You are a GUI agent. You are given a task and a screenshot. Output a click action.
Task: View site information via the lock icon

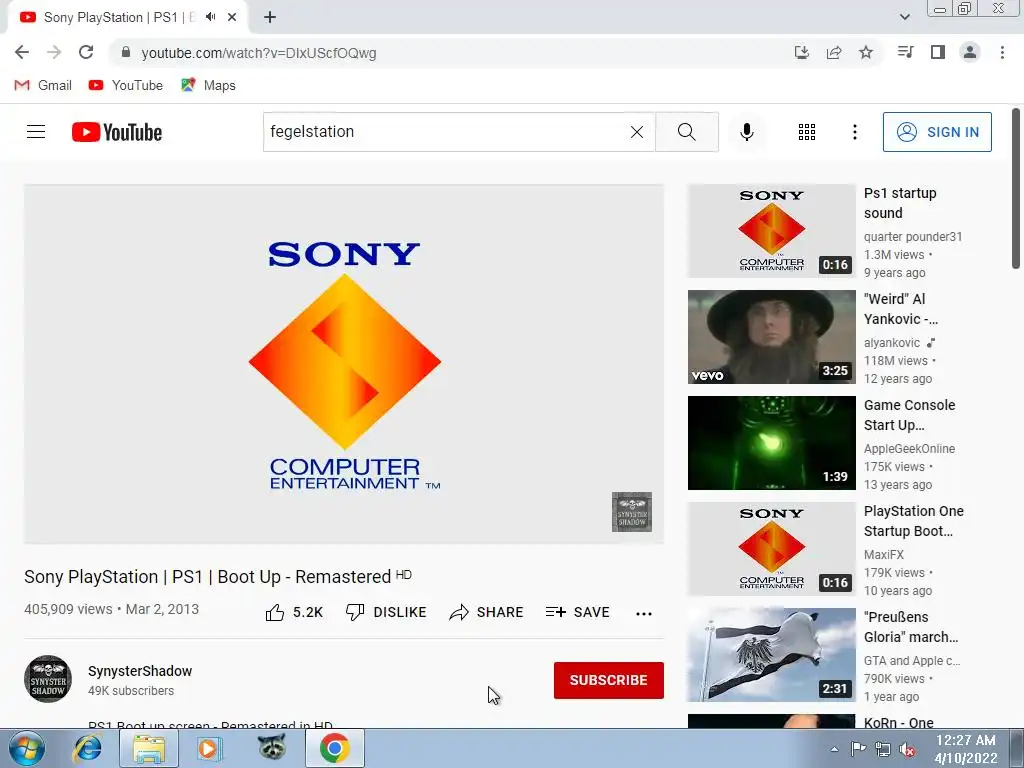pyautogui.click(x=125, y=52)
